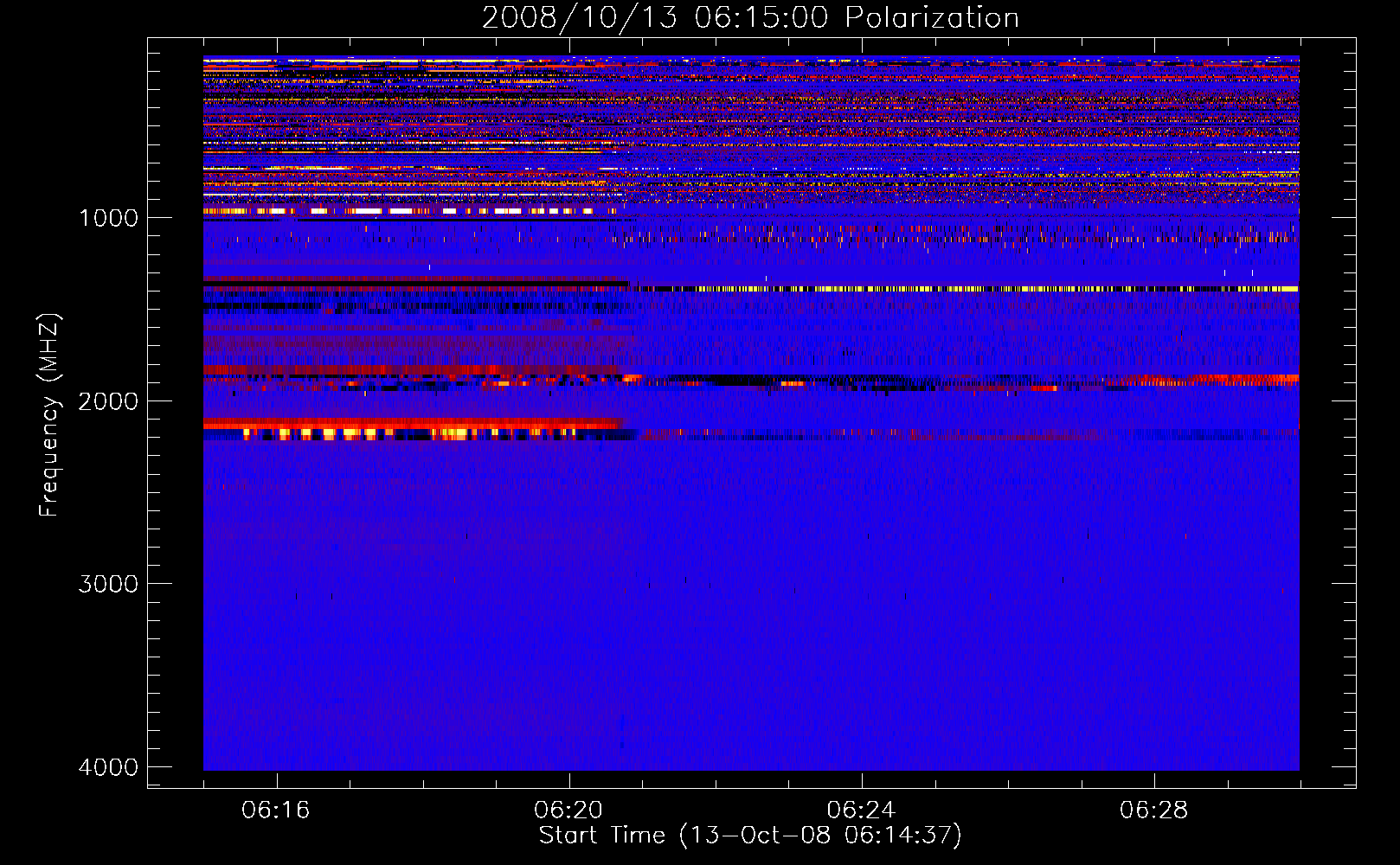Click the 06:28 time tick label
This screenshot has height=865, width=1400.
coord(1153,811)
